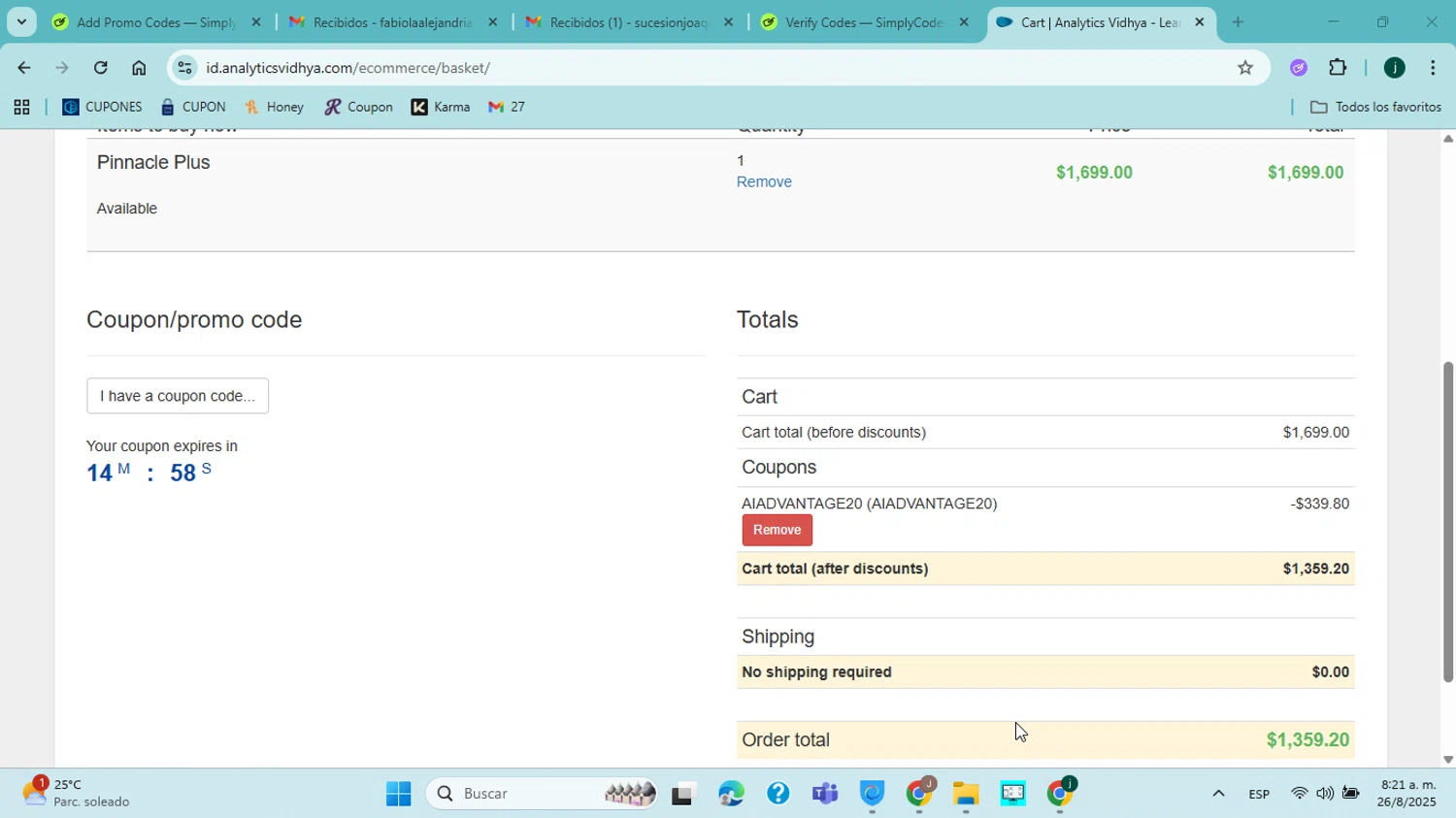1456x818 pixels.
Task: Go to the browser home page
Action: pyautogui.click(x=139, y=68)
